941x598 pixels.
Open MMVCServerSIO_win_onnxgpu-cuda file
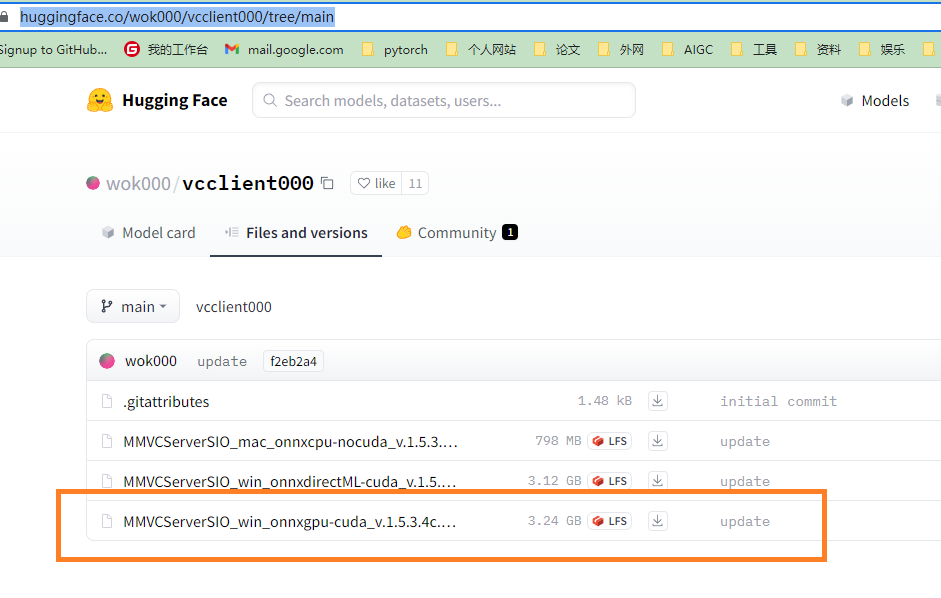[290, 521]
